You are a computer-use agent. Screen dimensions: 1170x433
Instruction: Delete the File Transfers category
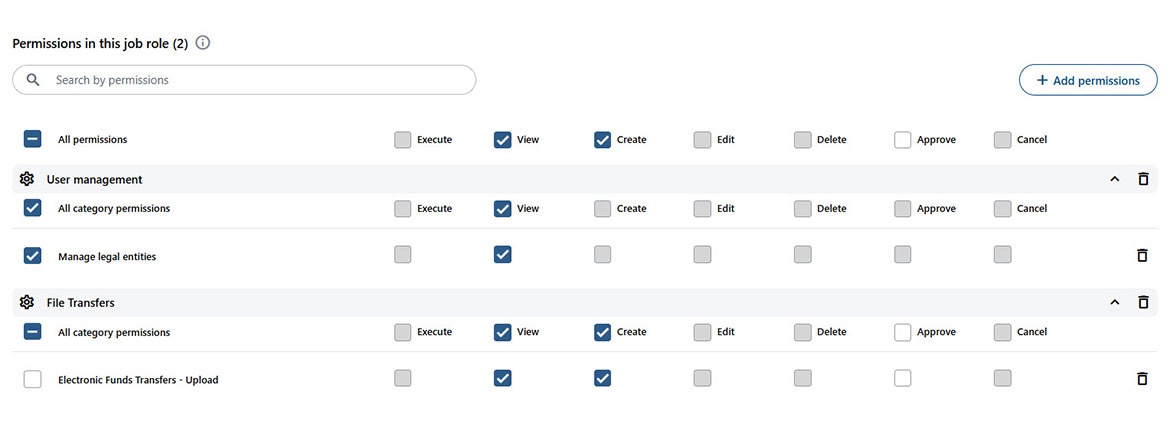(x=1143, y=302)
